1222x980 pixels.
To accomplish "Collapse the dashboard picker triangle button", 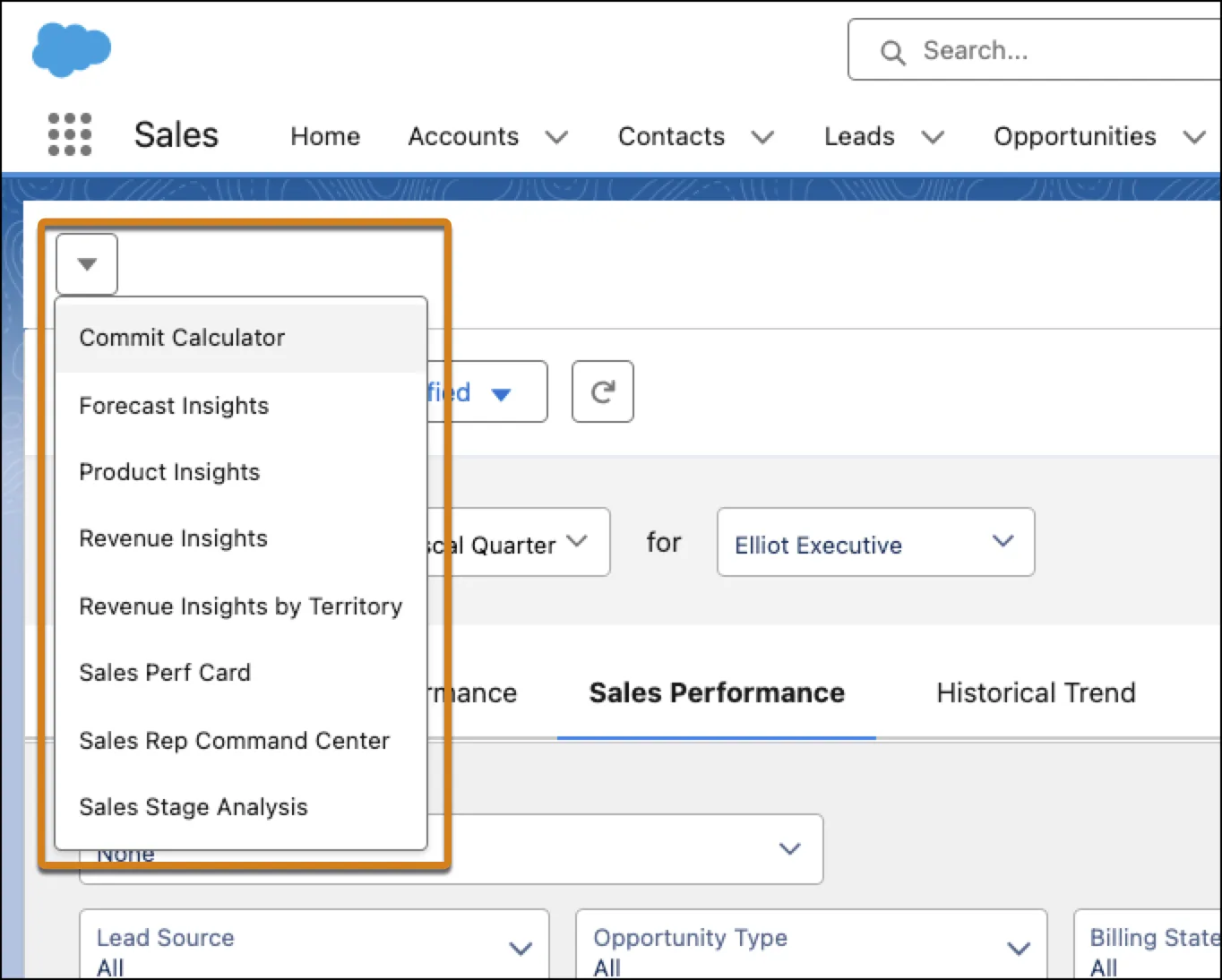I will click(87, 264).
